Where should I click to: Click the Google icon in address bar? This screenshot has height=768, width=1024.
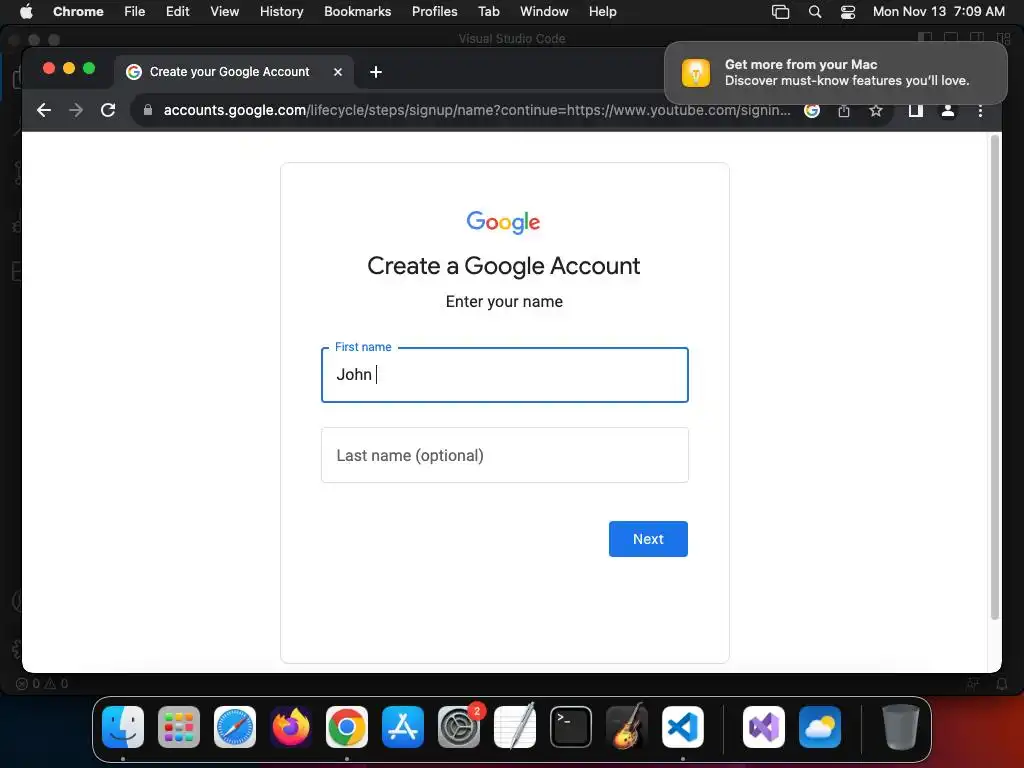click(x=811, y=110)
